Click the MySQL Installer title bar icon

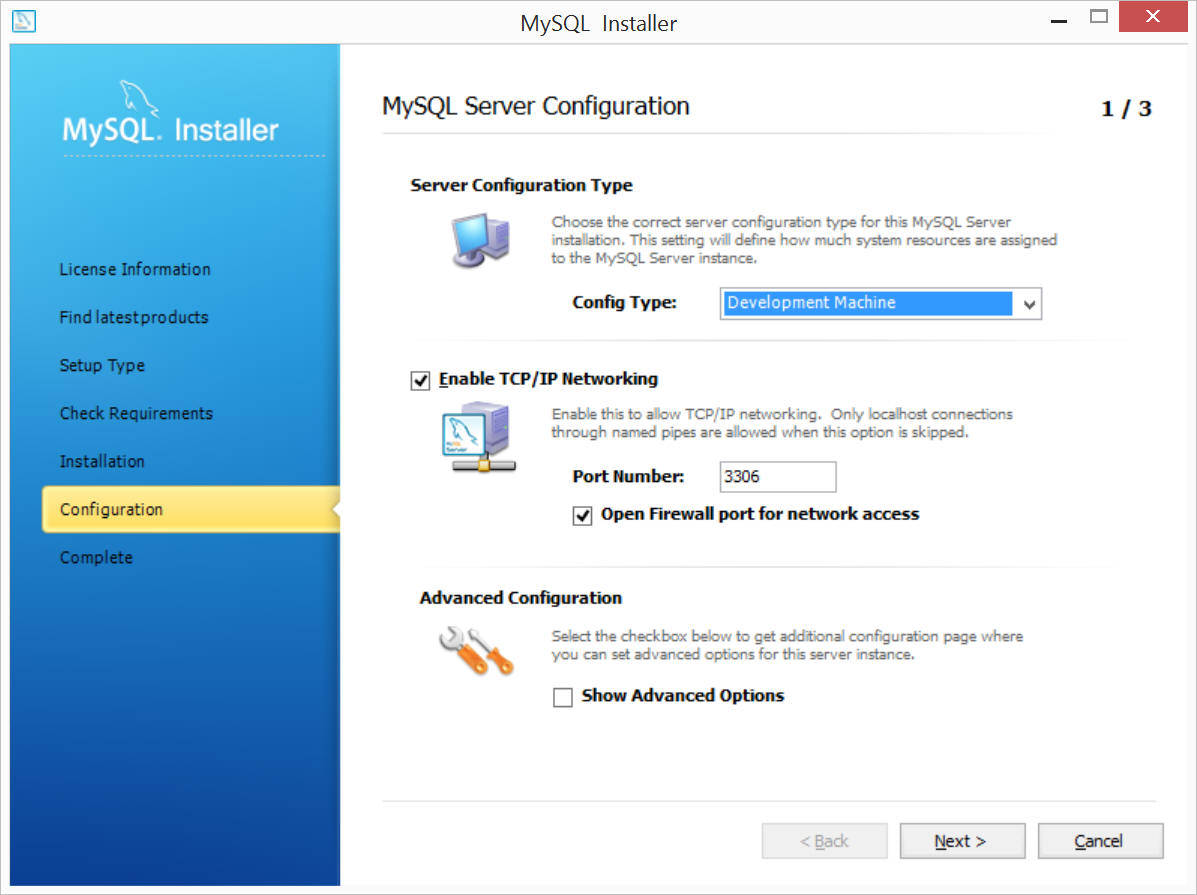pyautogui.click(x=24, y=21)
